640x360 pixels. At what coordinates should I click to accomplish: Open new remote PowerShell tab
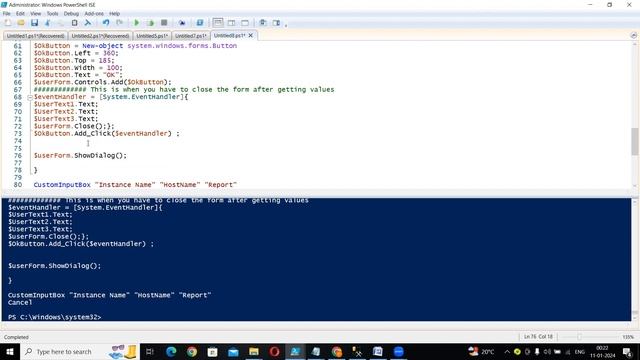click(182, 23)
